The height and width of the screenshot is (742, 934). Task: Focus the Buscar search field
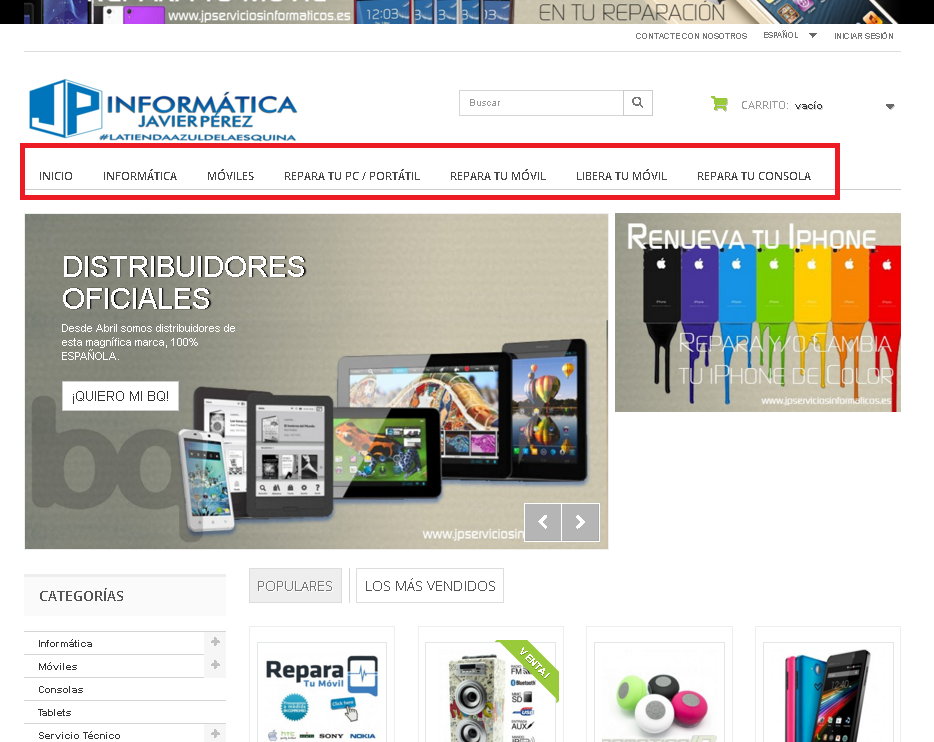point(541,103)
